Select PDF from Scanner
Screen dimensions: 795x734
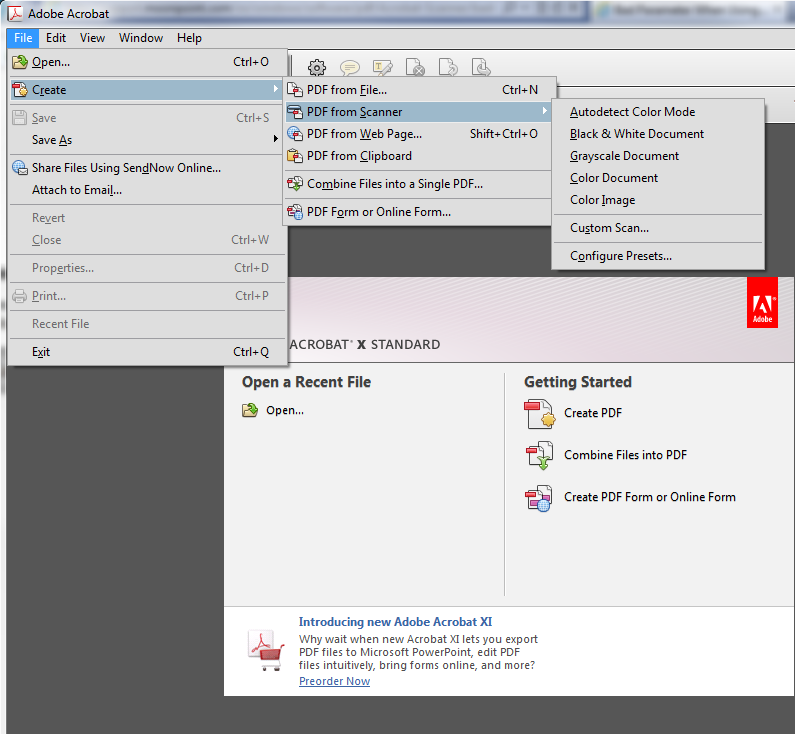click(418, 112)
